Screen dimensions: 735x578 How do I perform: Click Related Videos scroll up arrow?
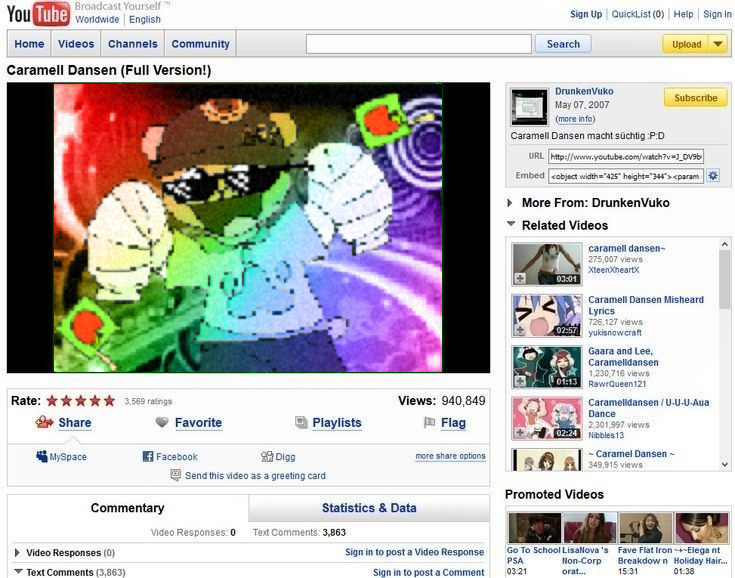[x=724, y=244]
